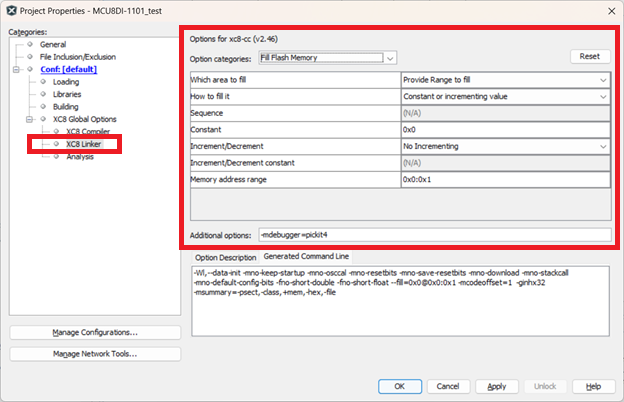624x402 pixels.
Task: Switch to the Option Description tab
Action: [226, 257]
